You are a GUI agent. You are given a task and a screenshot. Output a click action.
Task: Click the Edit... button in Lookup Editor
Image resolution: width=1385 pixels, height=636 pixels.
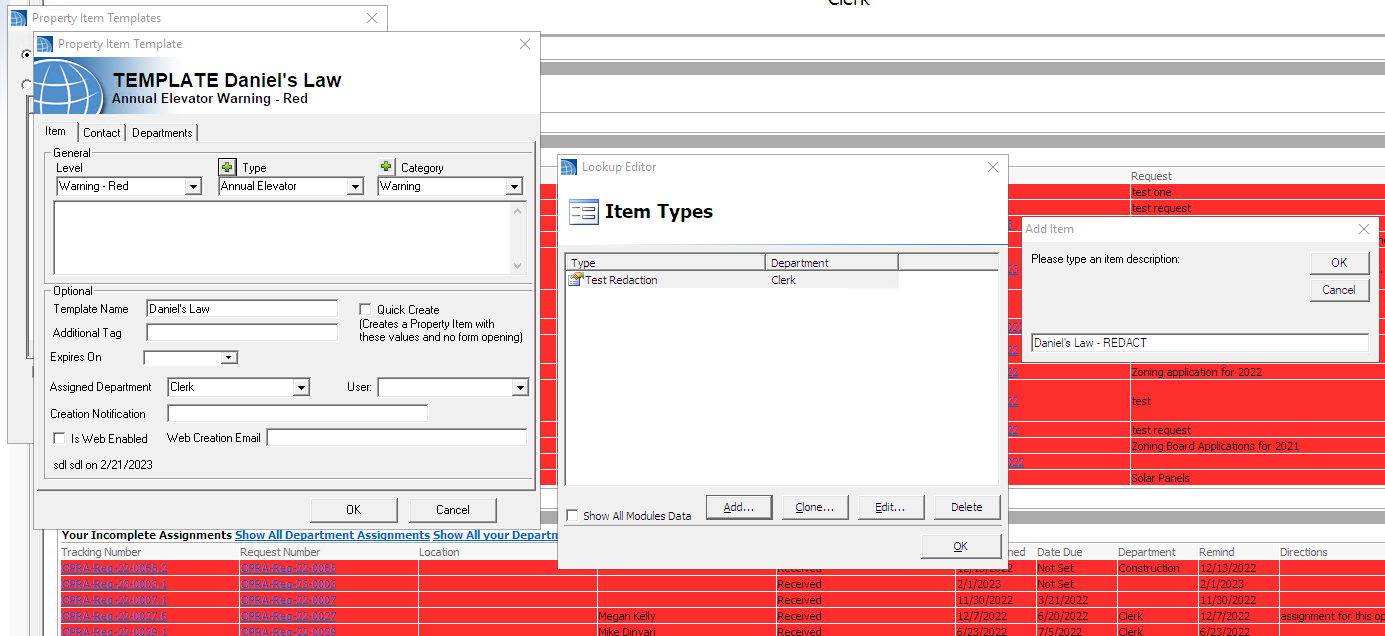891,507
